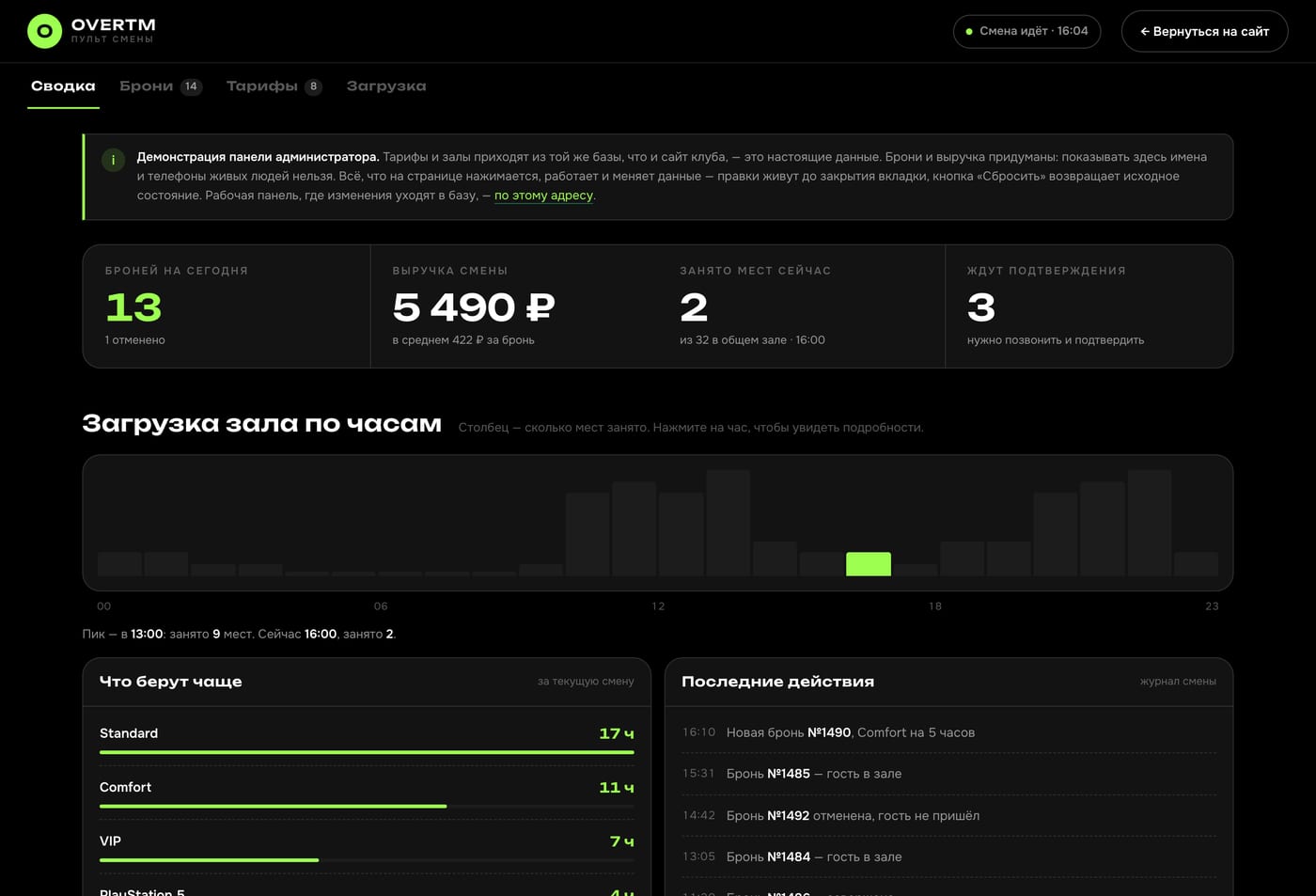Screen dimensions: 1316x896
Task: Open the log entry for booking №1485
Action: click(x=948, y=774)
